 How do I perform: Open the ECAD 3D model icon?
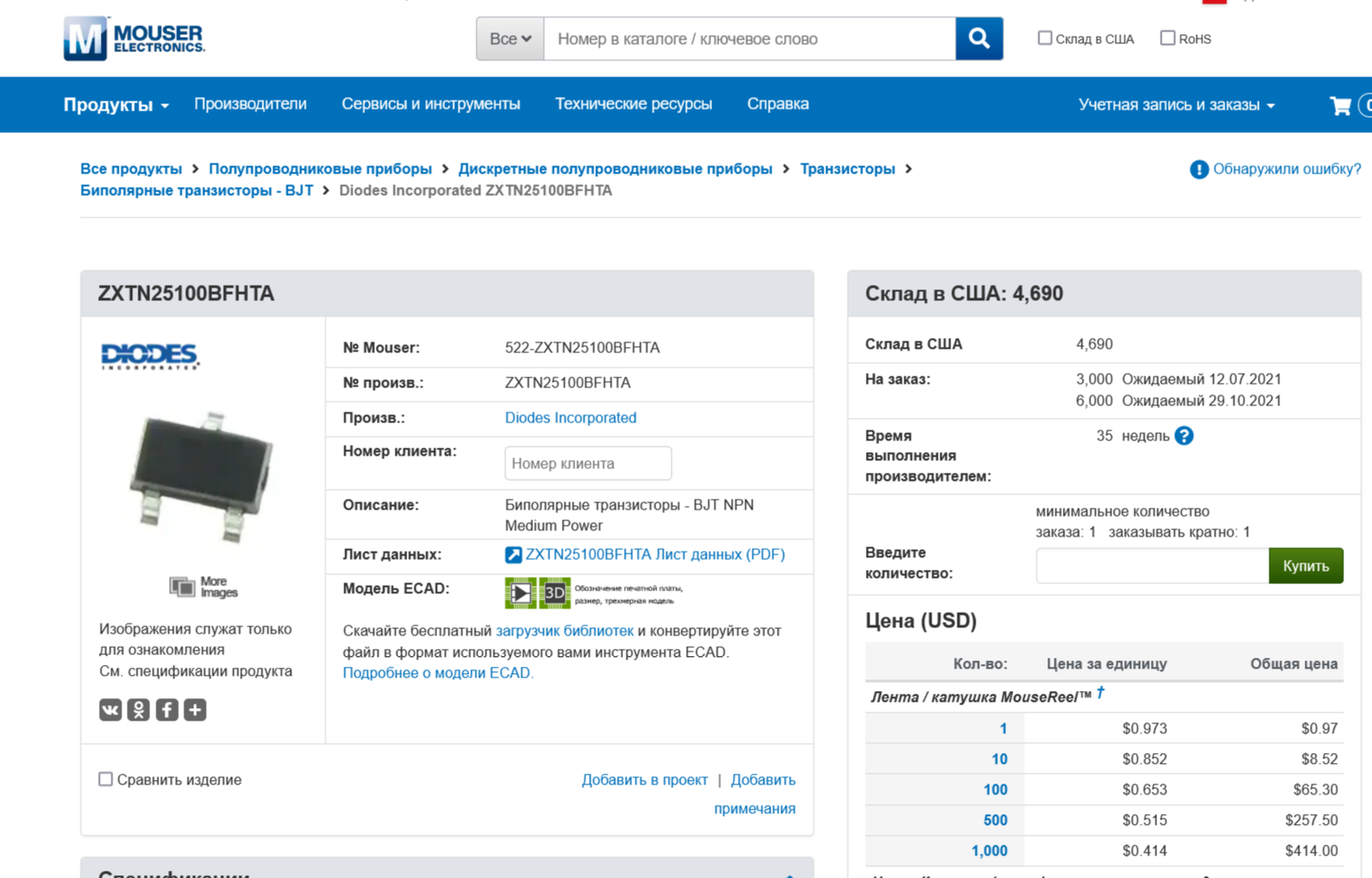[x=555, y=593]
